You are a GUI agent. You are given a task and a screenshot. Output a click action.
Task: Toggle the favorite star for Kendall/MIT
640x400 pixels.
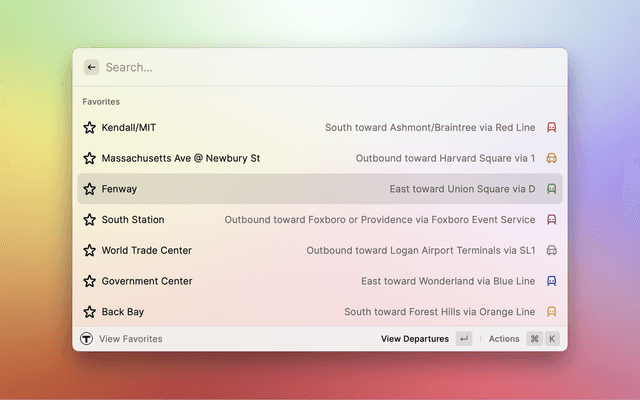(89, 128)
